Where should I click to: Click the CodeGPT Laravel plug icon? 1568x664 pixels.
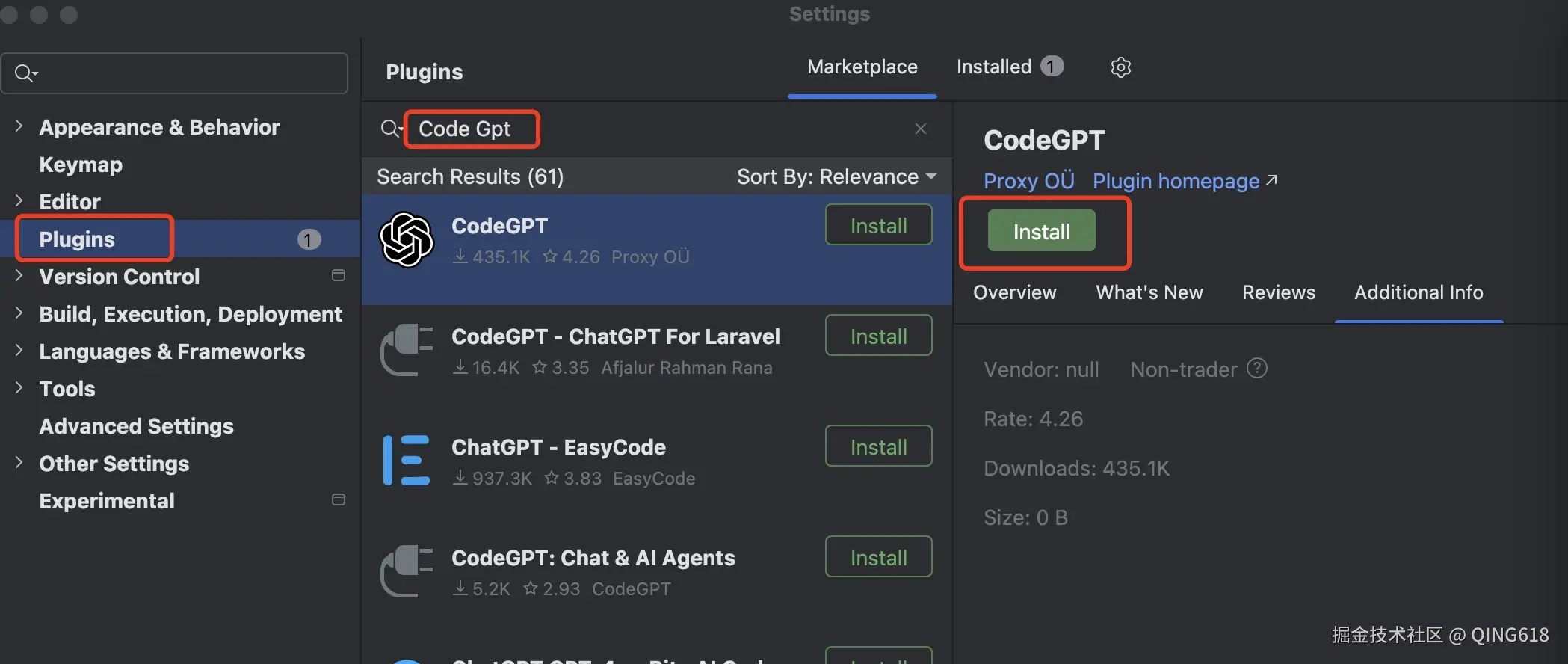point(406,350)
